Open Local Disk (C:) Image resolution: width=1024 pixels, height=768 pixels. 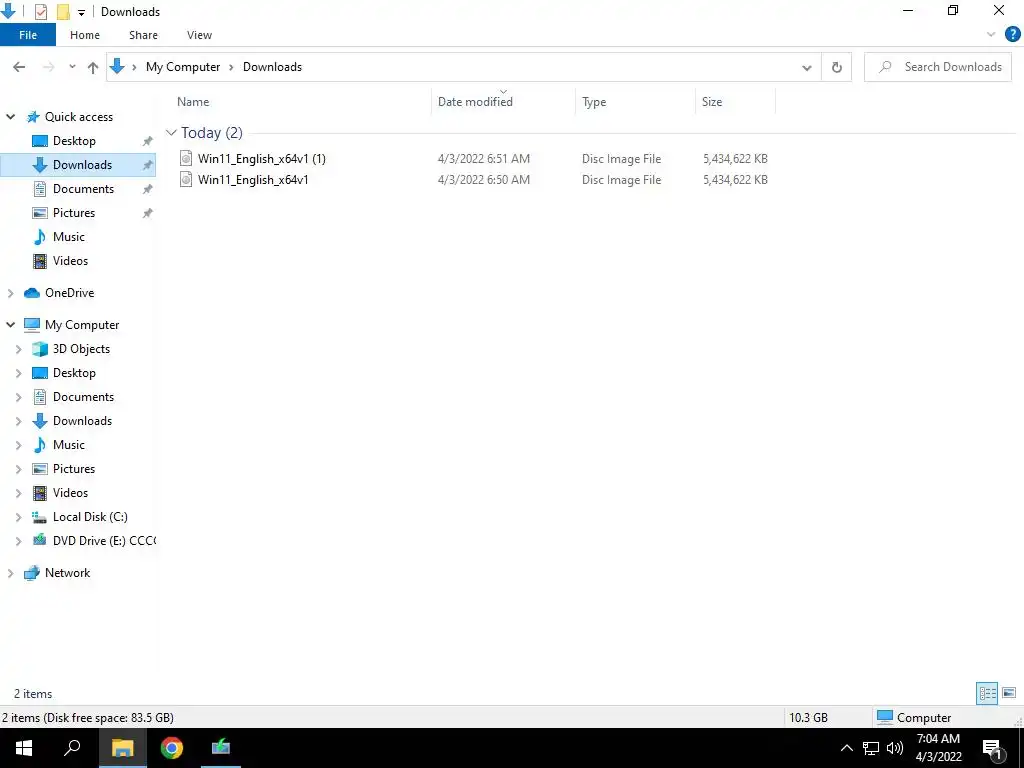[90, 517]
